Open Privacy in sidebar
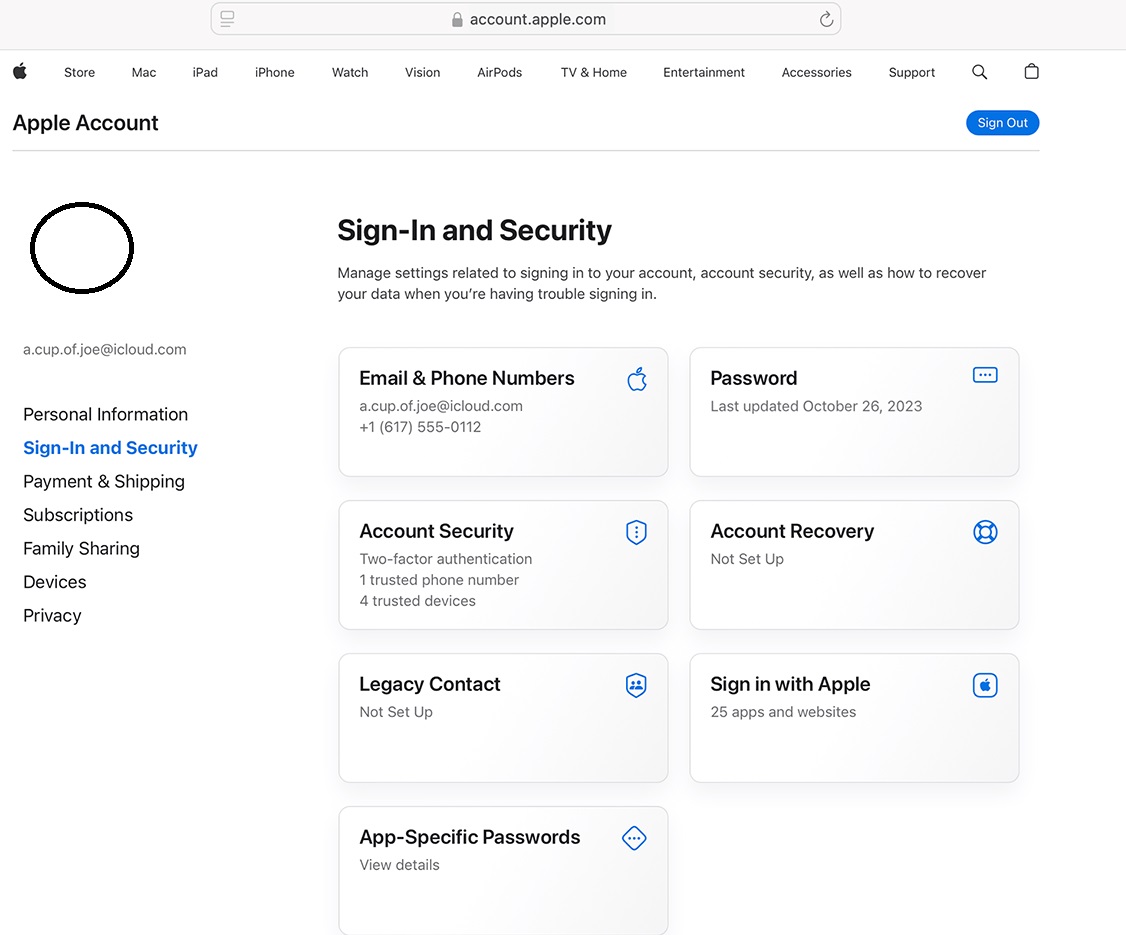The height and width of the screenshot is (935, 1126). tap(52, 615)
